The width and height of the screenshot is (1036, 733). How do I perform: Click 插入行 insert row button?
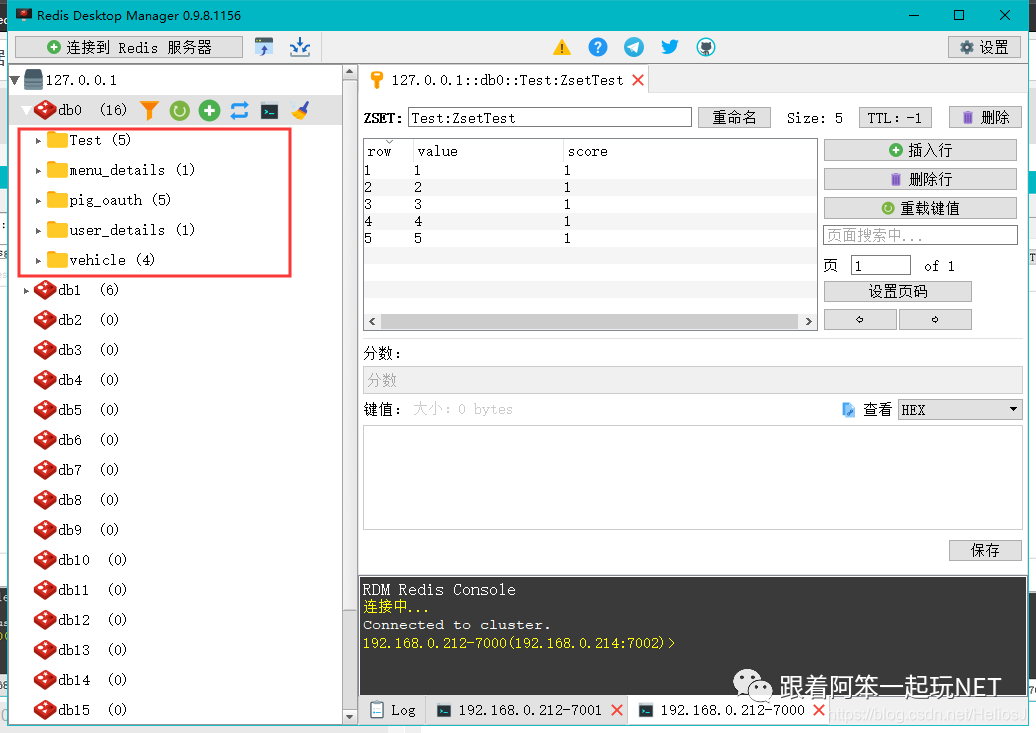click(x=920, y=150)
